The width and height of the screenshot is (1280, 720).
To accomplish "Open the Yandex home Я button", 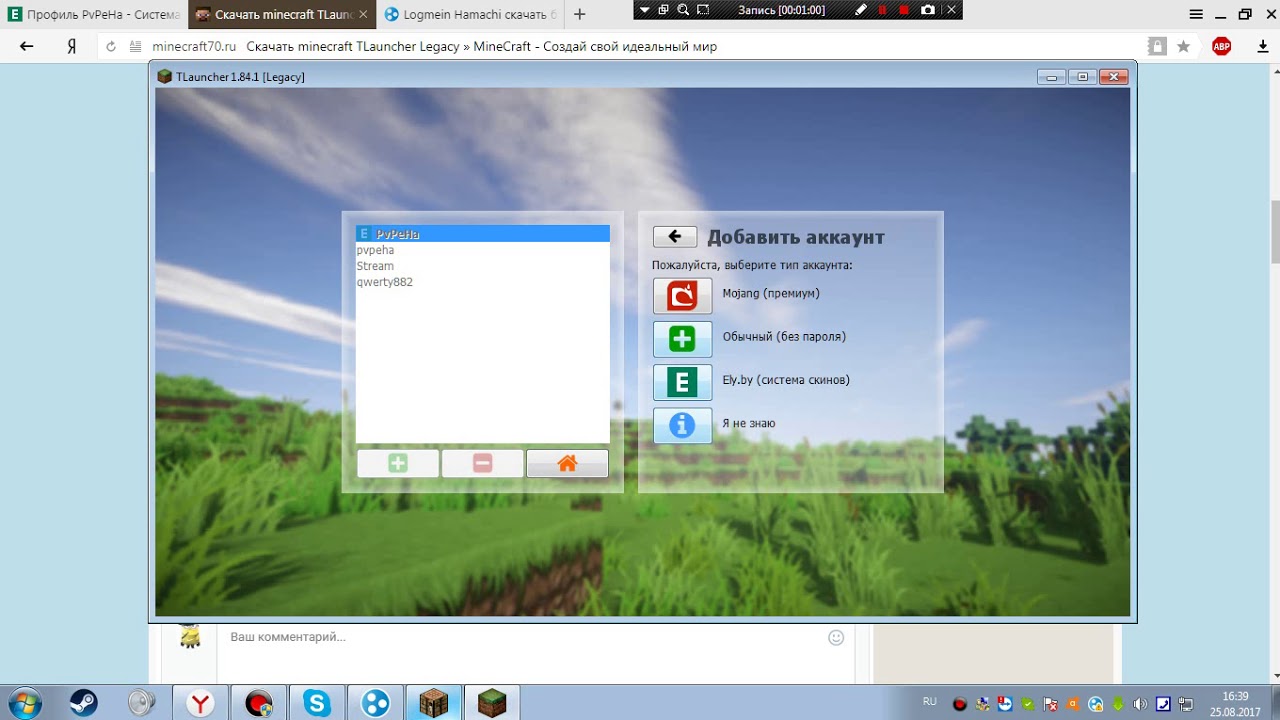I will 72,46.
